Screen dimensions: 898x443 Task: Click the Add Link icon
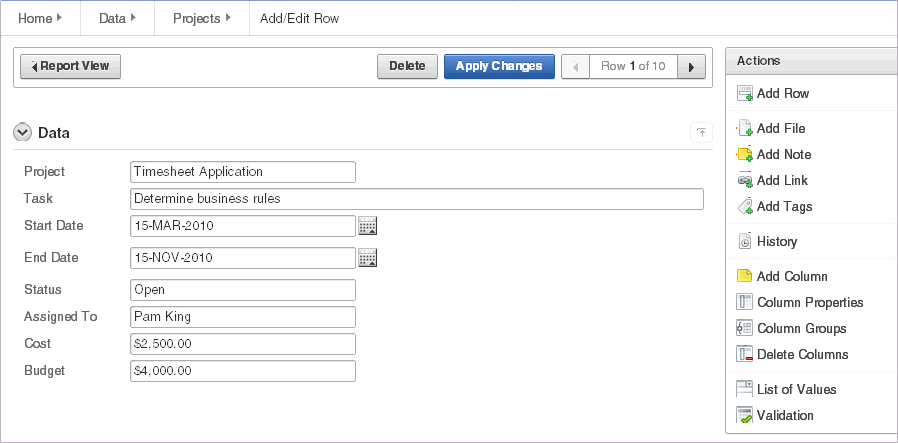coord(744,181)
